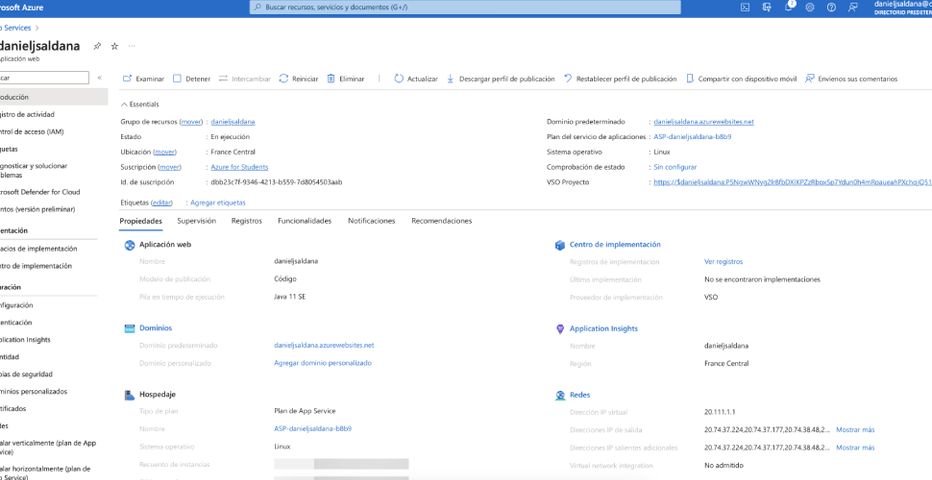
Task: Open default domain link in Essentials
Action: pyautogui.click(x=704, y=122)
